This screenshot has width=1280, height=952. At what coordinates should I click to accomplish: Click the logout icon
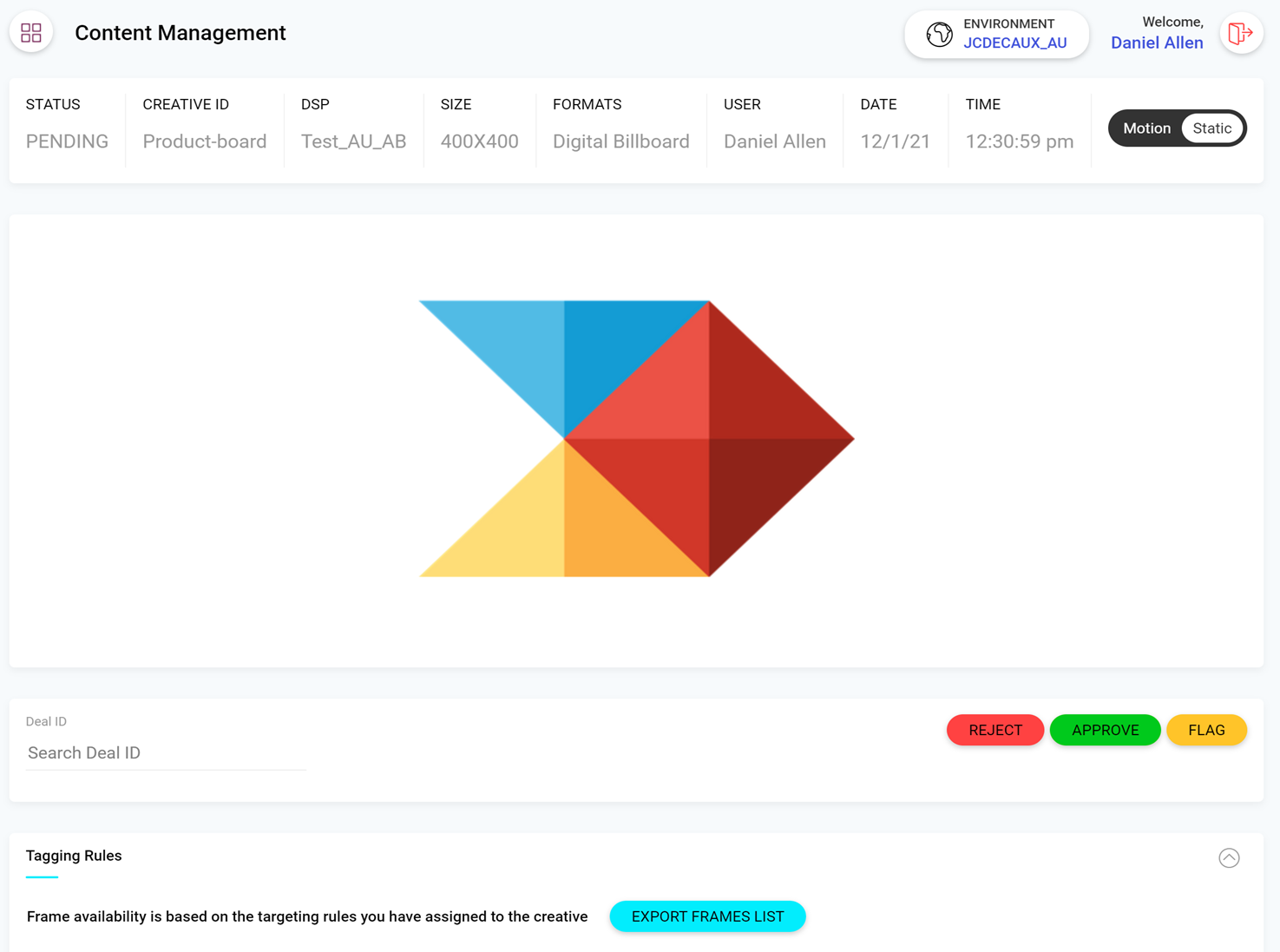[1241, 33]
